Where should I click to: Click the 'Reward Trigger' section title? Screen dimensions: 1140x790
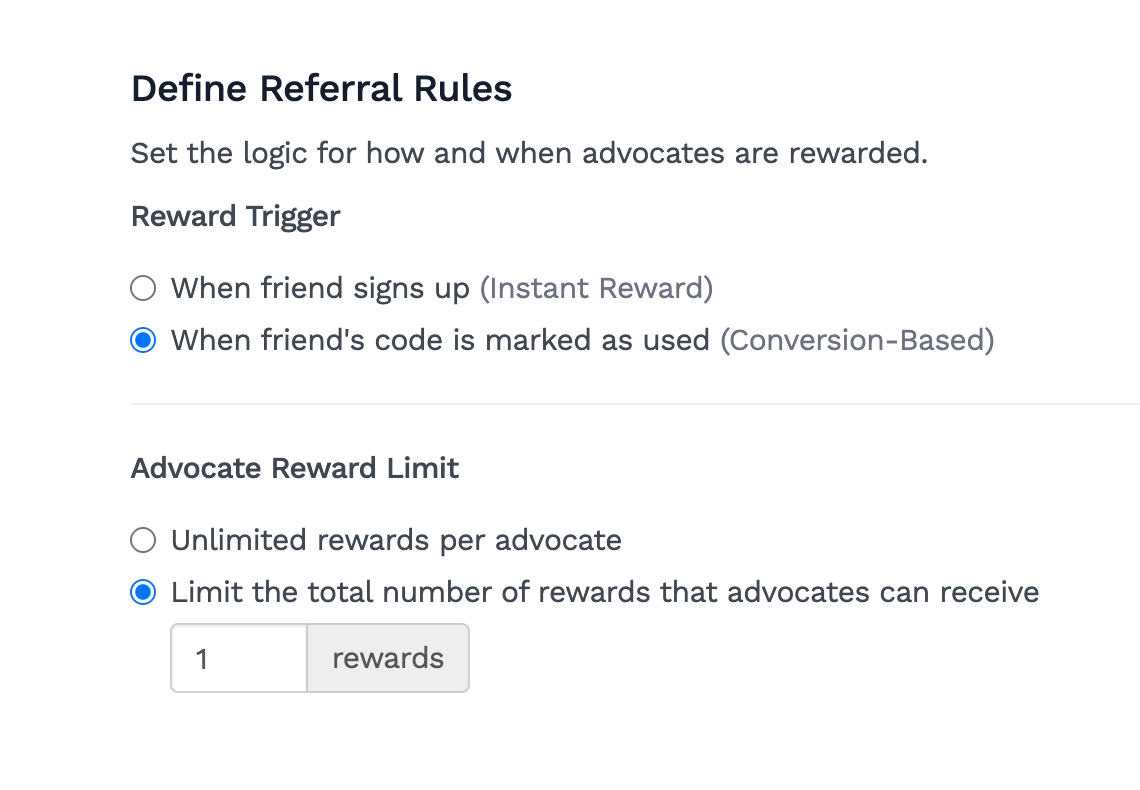click(235, 216)
